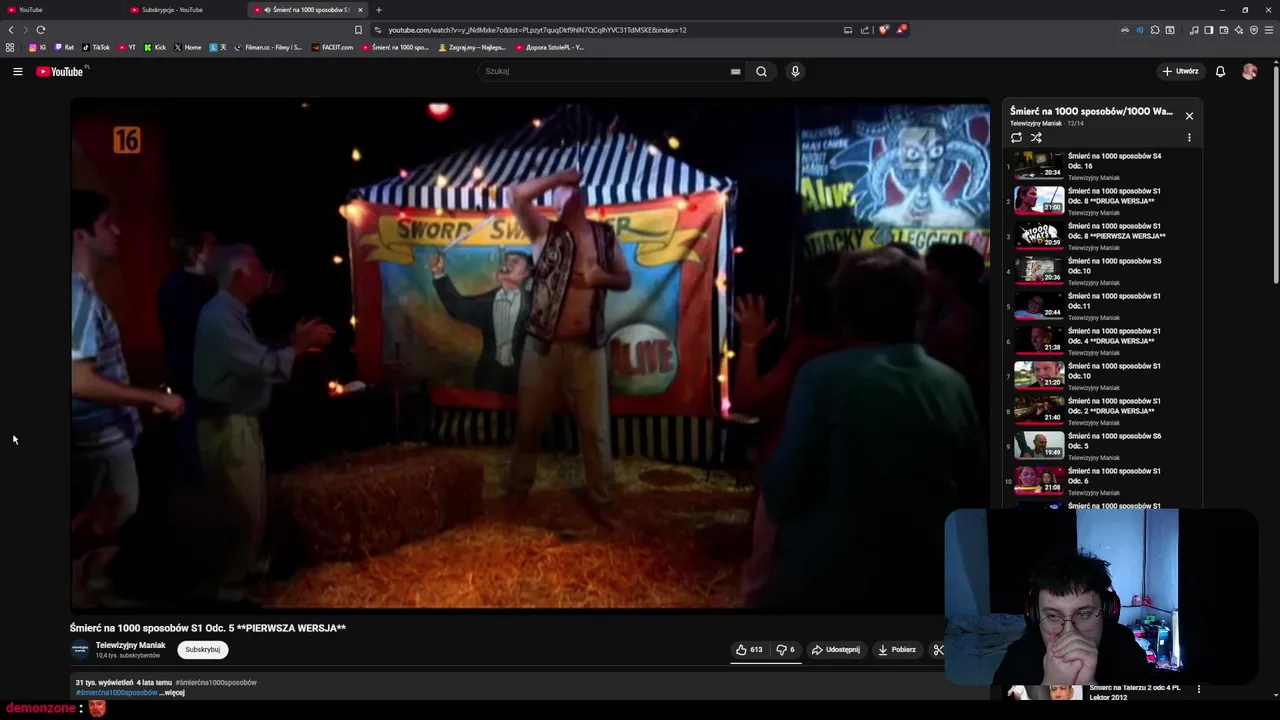Open YouTube notifications bell
The image size is (1280, 720).
coord(1220,71)
